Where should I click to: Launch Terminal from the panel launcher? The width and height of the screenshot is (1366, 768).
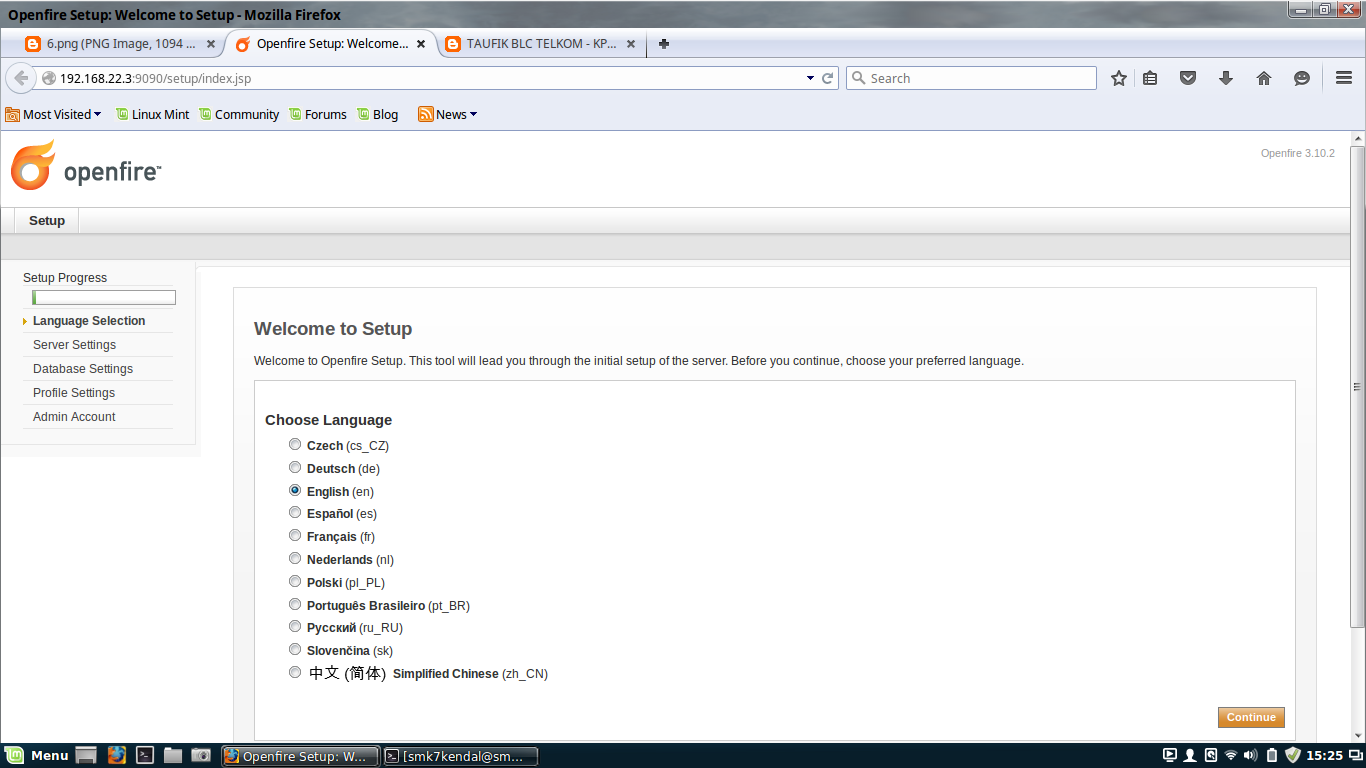(x=145, y=755)
